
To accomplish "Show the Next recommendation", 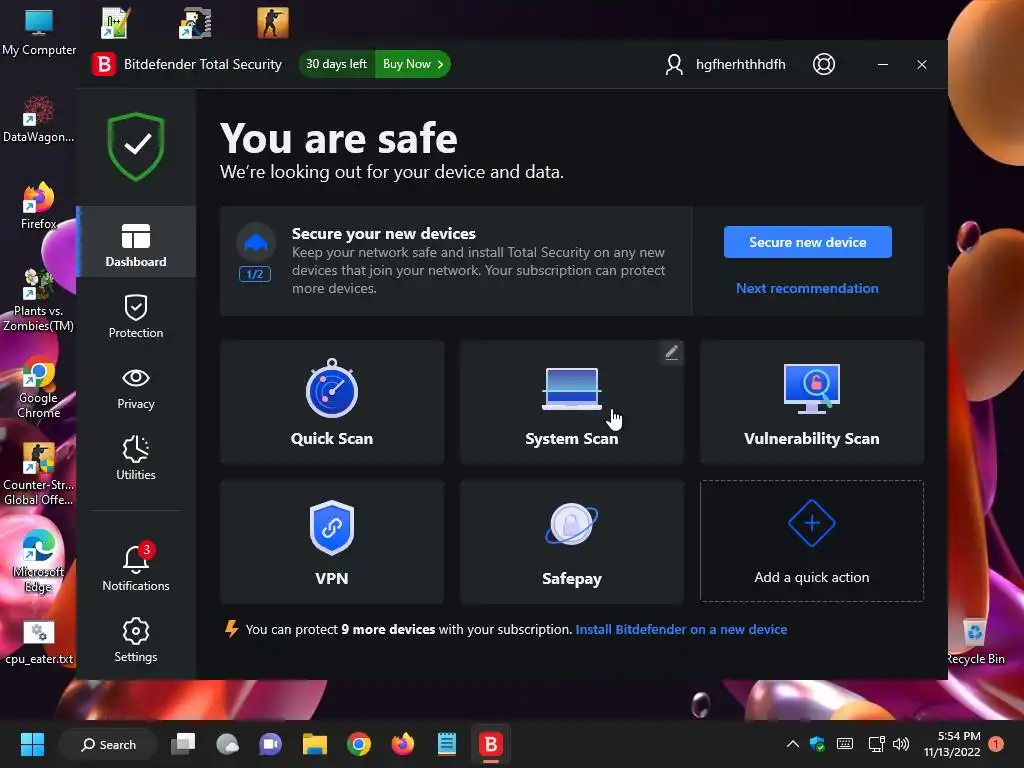I will [x=807, y=288].
